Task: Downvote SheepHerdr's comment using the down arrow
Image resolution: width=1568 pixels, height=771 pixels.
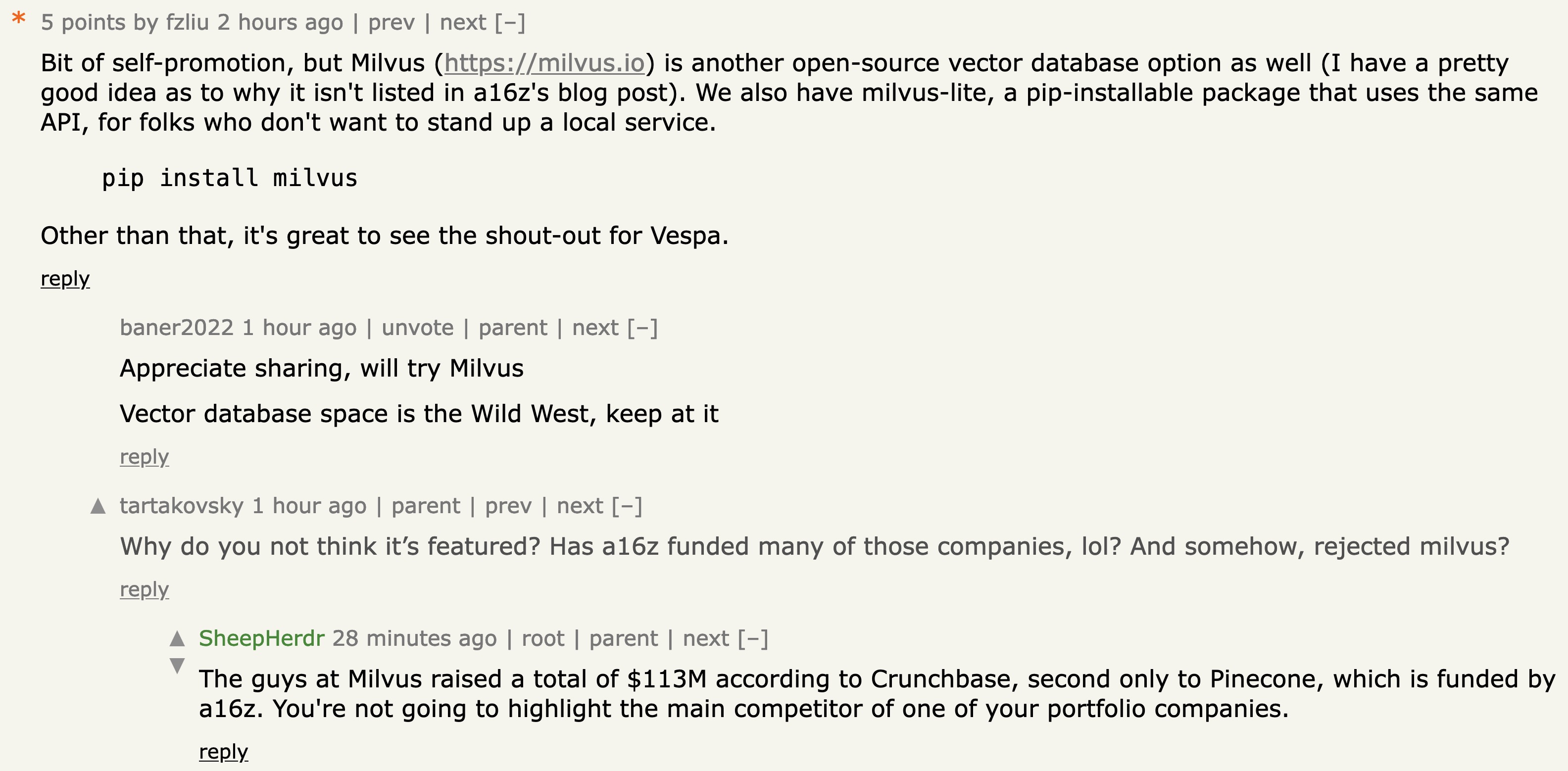Action: point(177,665)
